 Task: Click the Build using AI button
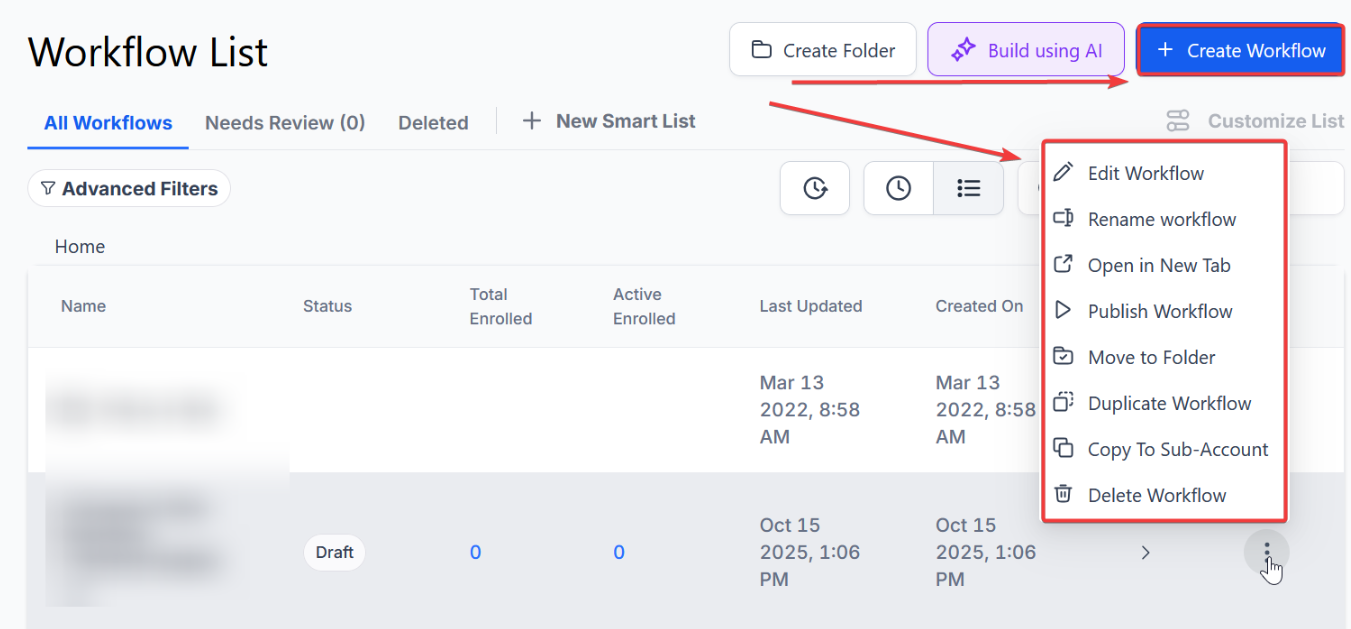coord(1026,50)
